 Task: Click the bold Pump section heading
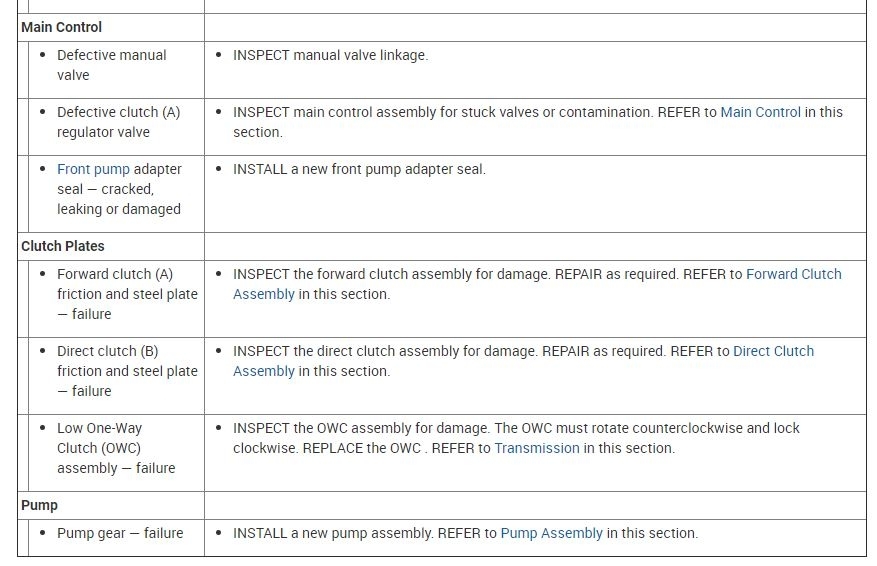[x=39, y=505]
